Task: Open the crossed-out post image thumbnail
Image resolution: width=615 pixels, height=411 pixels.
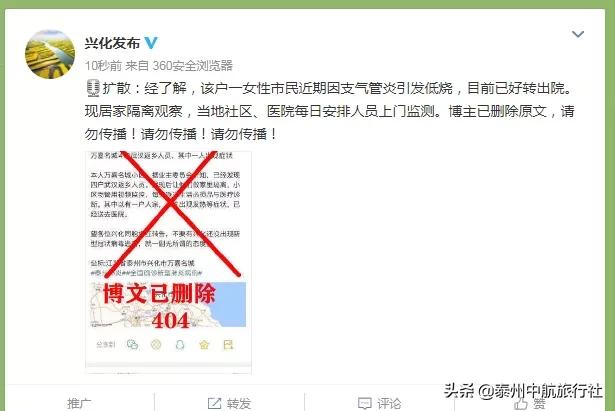Action: click(168, 262)
